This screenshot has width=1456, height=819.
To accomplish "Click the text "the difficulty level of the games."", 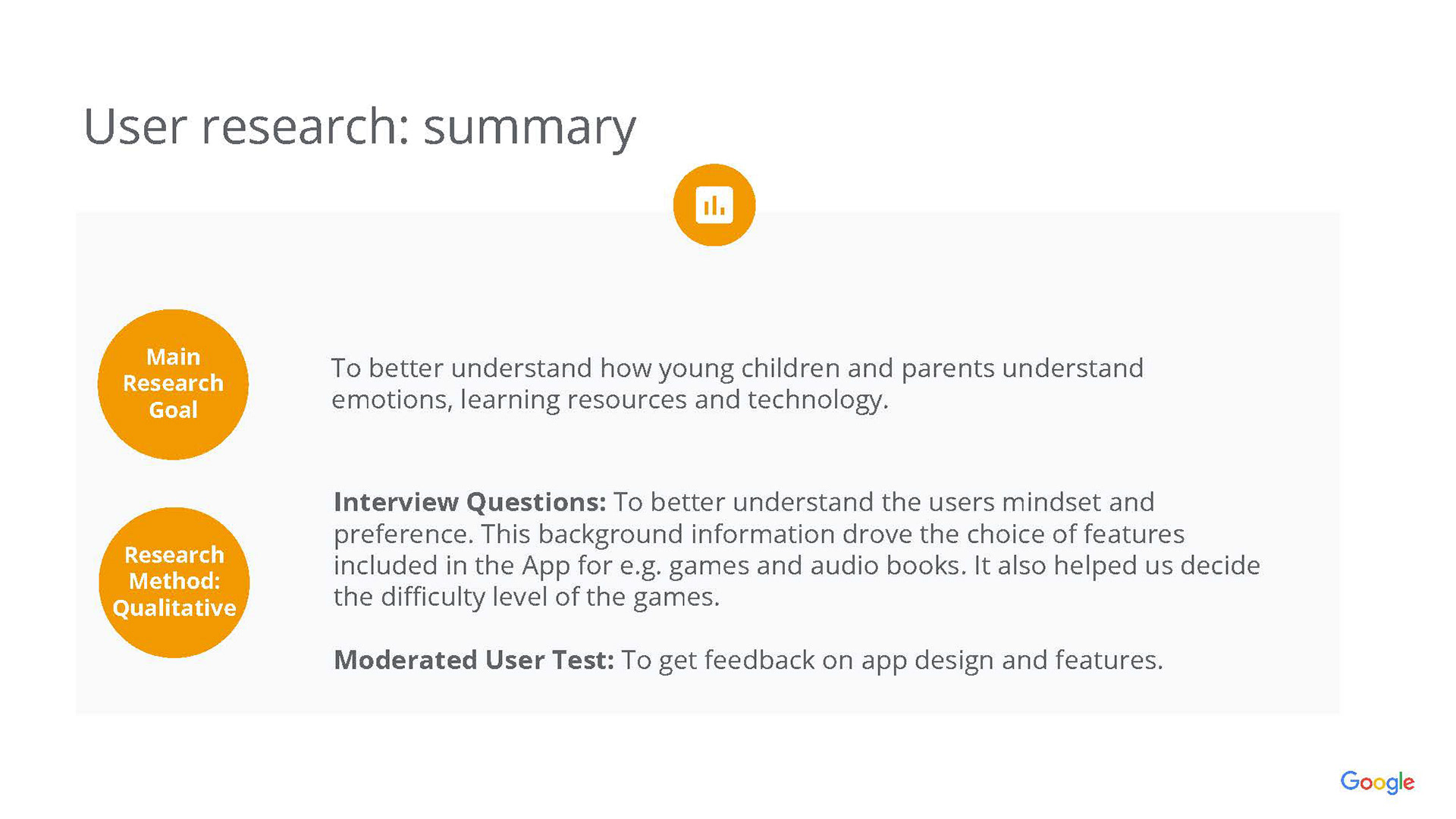I will point(526,597).
